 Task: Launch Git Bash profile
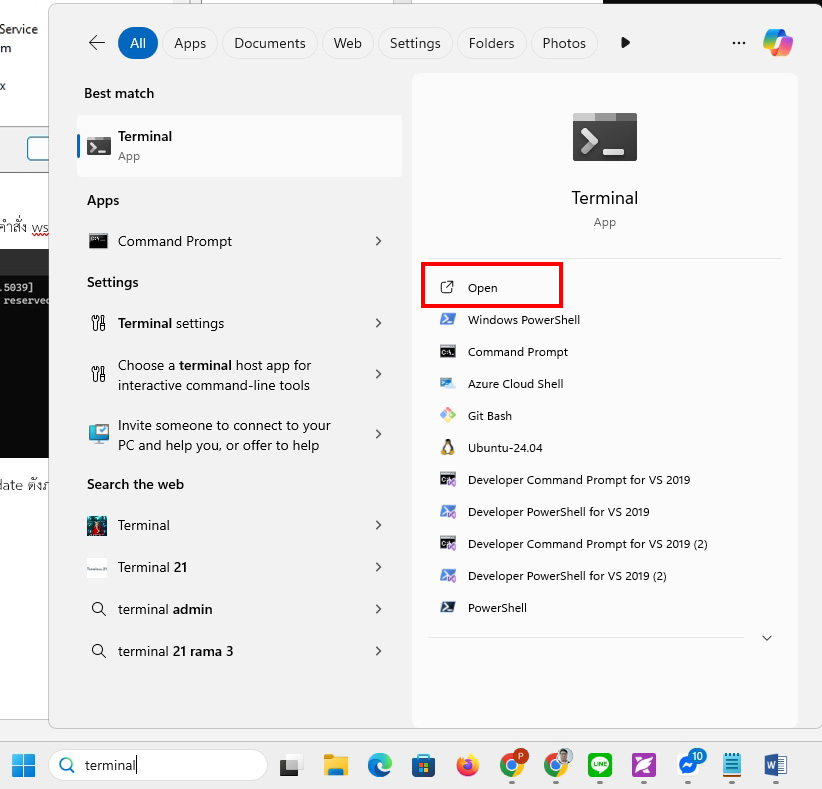tap(604, 416)
